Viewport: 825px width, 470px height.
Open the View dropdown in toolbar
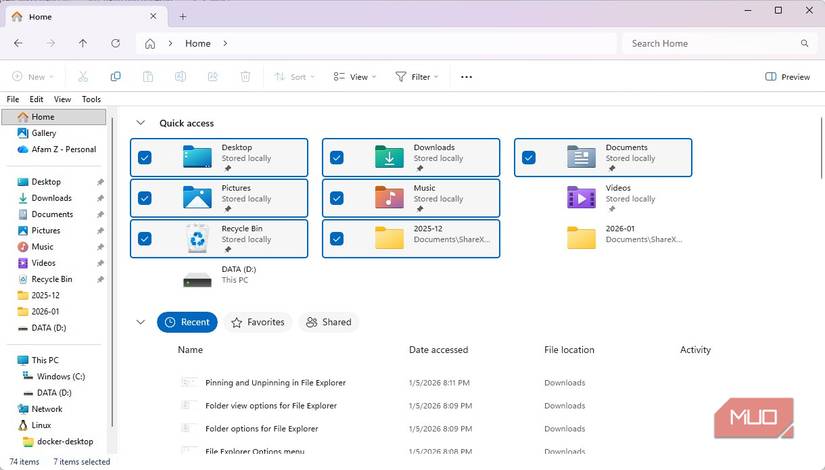click(x=355, y=77)
